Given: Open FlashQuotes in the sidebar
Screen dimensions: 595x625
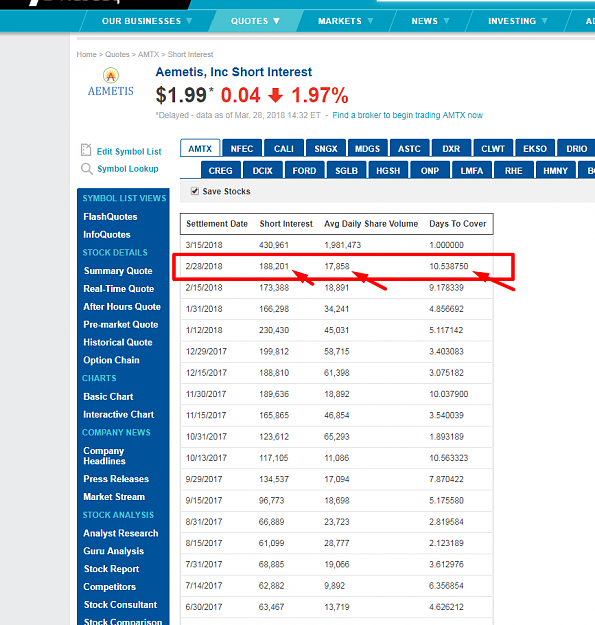Looking at the screenshot, I should [x=110, y=217].
